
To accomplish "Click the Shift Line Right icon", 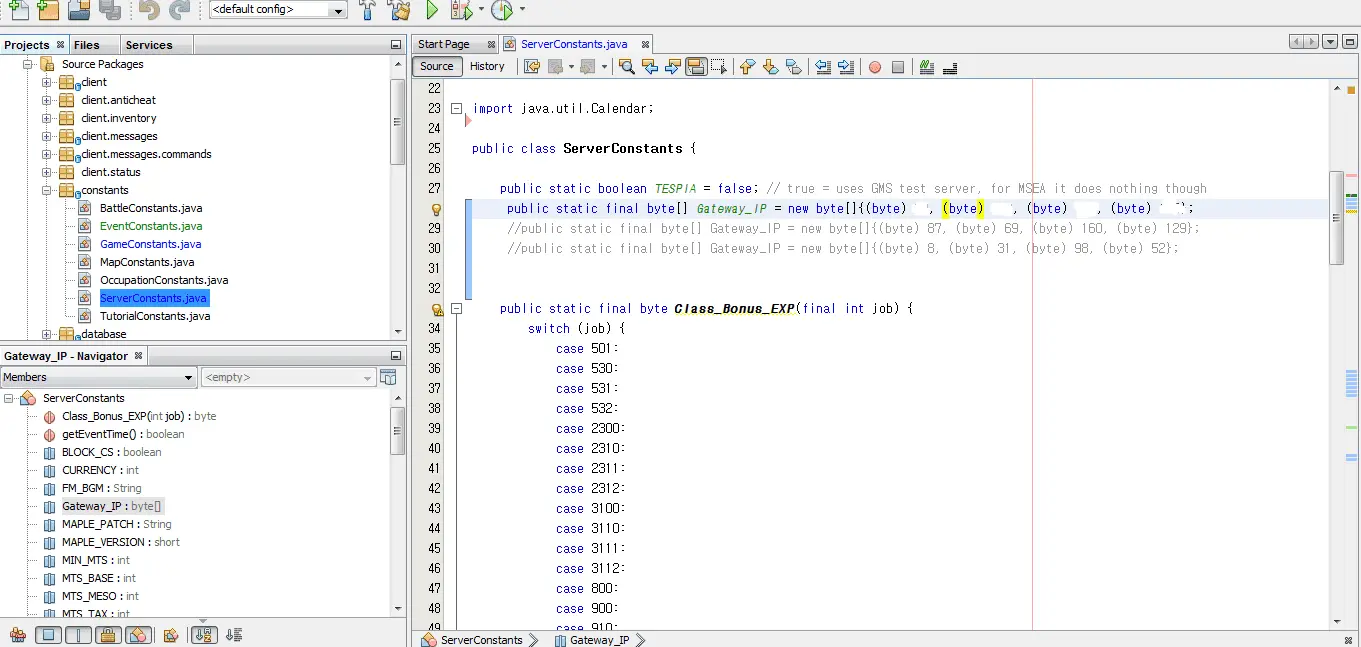I will click(846, 67).
